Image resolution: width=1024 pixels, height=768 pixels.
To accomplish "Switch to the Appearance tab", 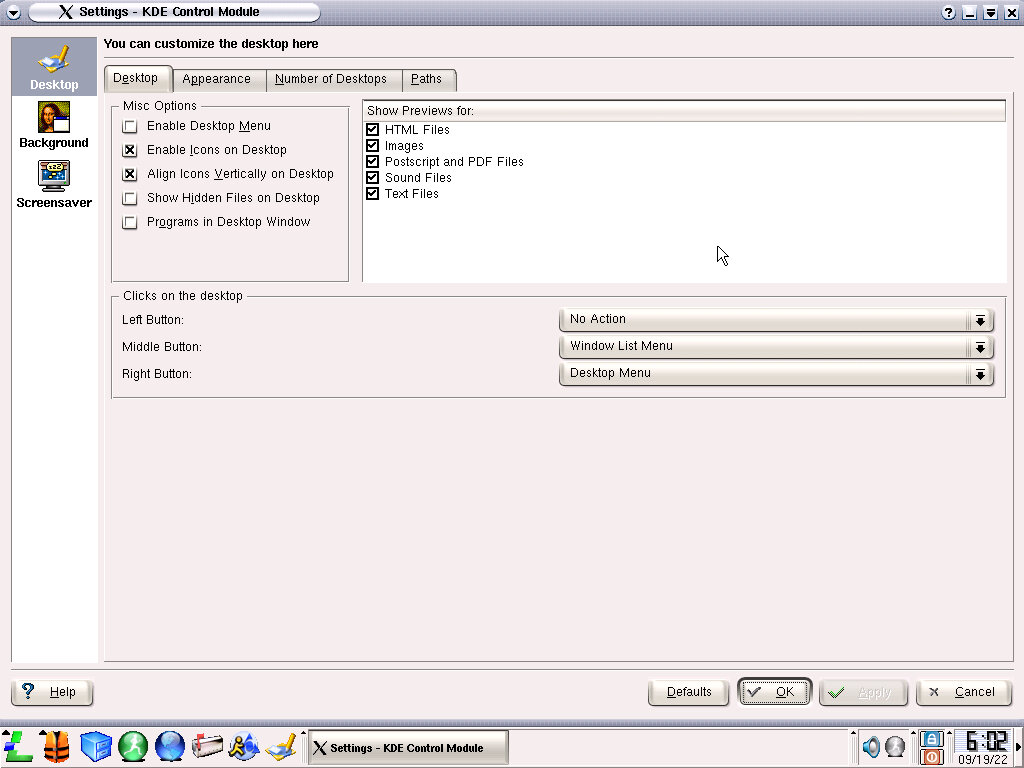I will pos(217,80).
